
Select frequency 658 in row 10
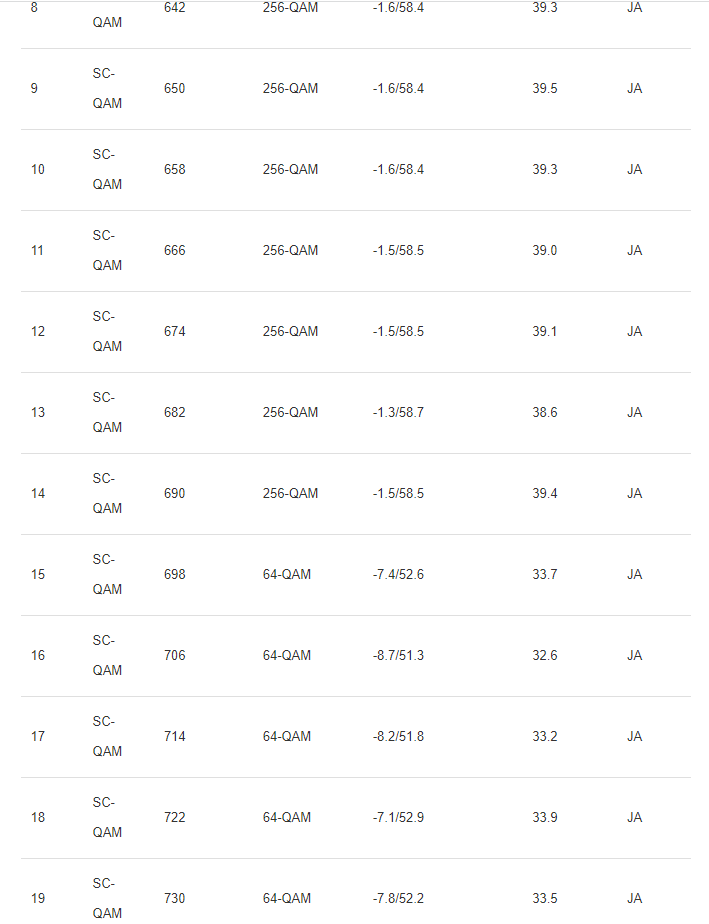pos(174,170)
